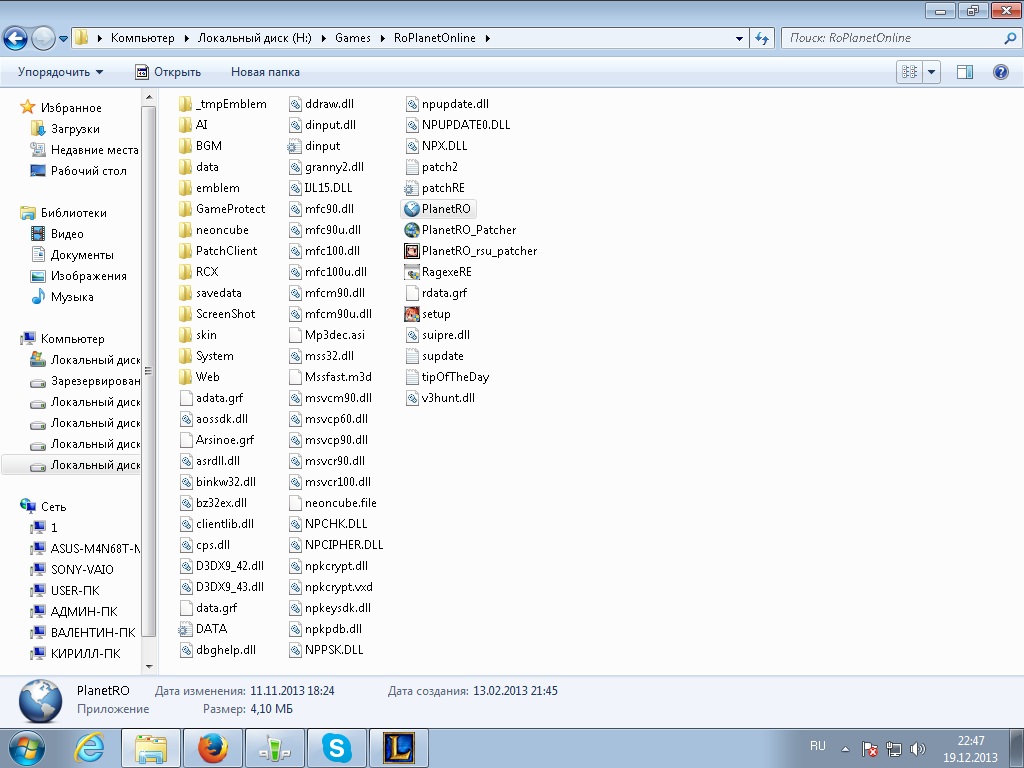Open the Упорядочить menu
Viewport: 1024px width, 768px height.
(60, 72)
